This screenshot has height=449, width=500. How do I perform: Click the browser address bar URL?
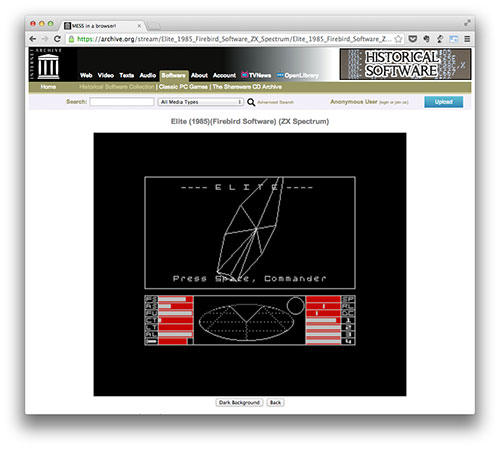[x=234, y=39]
